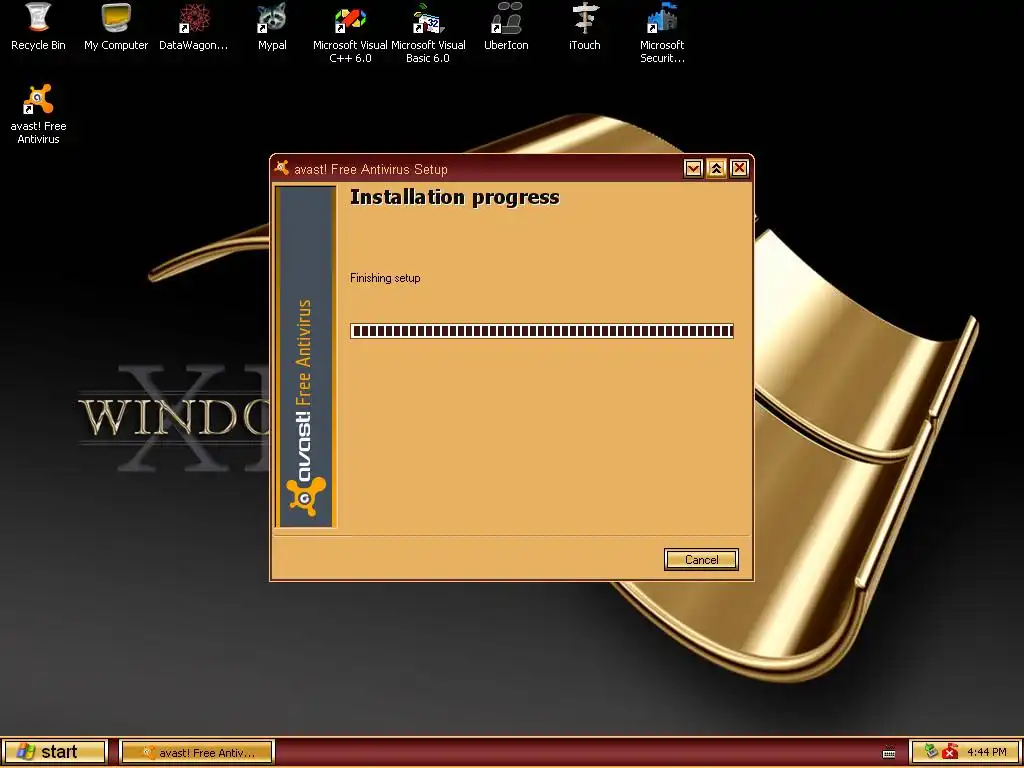Select the avast! Free Antivirus desktop shortcut
Screen dimensions: 1024x768
click(x=39, y=112)
